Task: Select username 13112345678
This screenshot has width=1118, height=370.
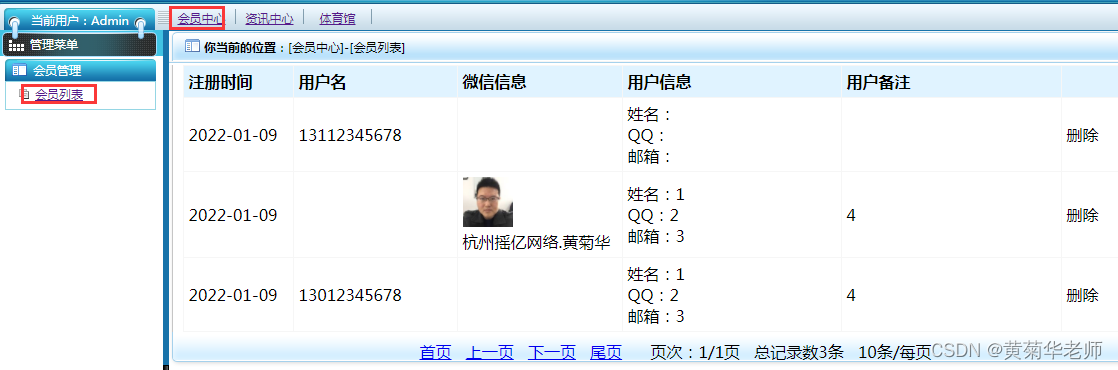Action: click(x=350, y=135)
